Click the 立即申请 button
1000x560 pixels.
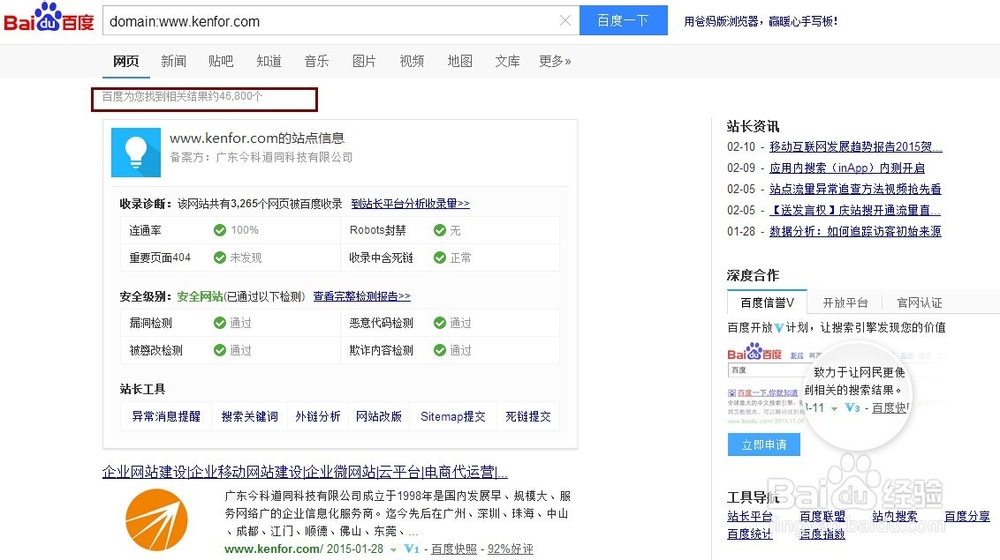point(763,445)
